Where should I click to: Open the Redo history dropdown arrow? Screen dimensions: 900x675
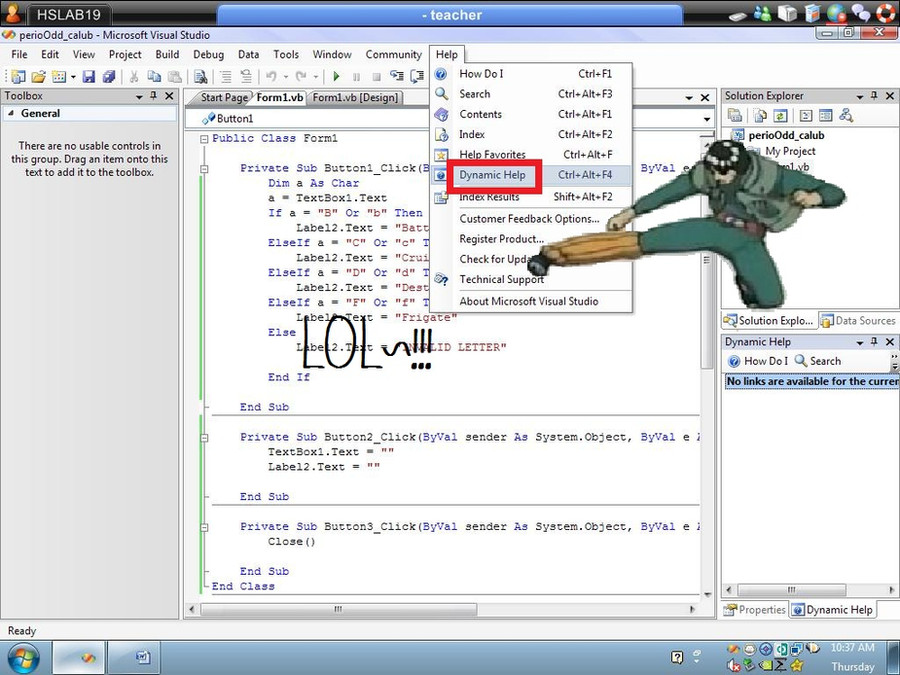point(315,76)
